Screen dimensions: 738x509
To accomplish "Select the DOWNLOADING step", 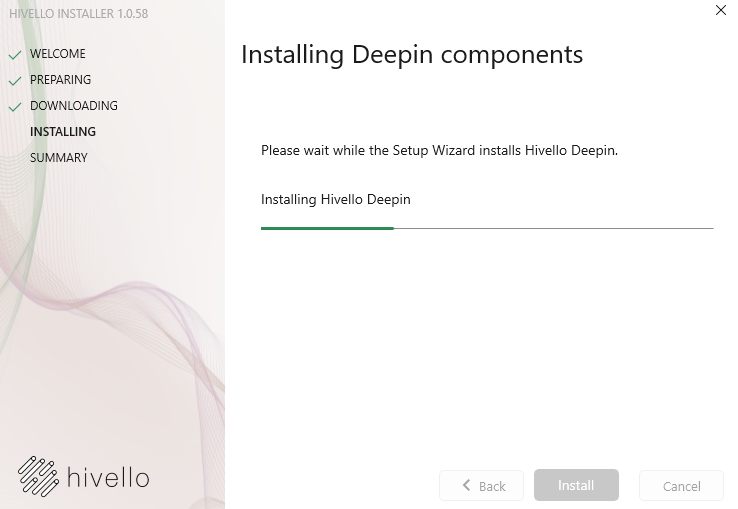I will click(x=73, y=105).
